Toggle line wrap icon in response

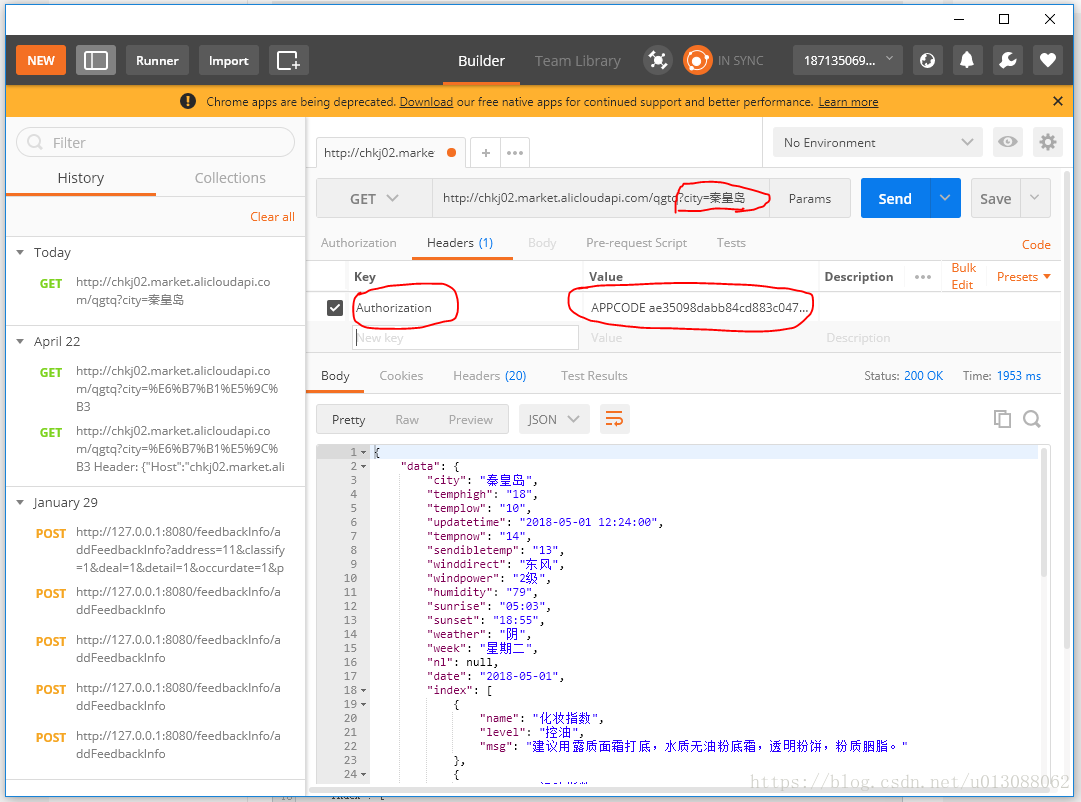point(615,419)
